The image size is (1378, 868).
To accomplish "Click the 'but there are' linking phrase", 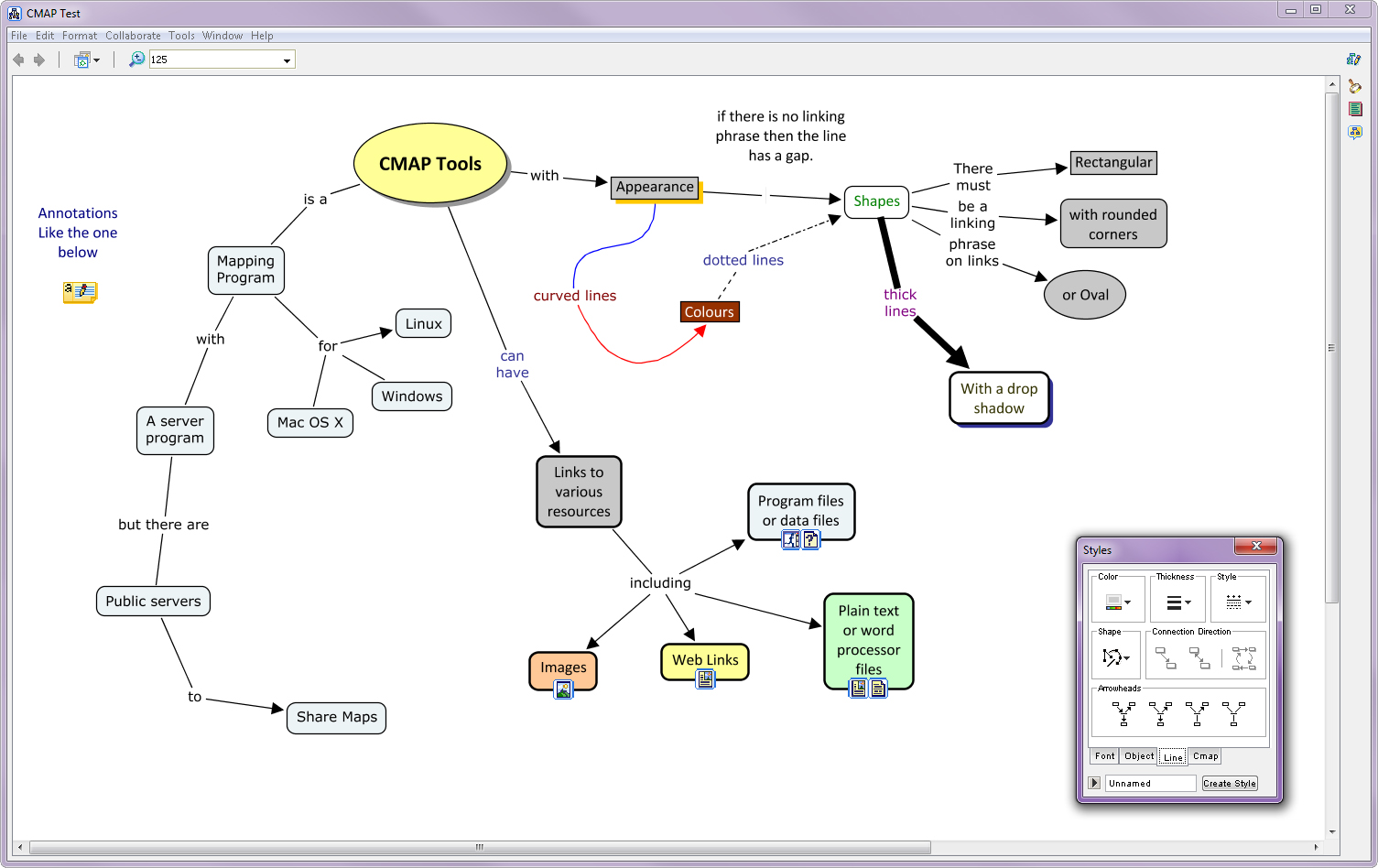I will tap(163, 525).
